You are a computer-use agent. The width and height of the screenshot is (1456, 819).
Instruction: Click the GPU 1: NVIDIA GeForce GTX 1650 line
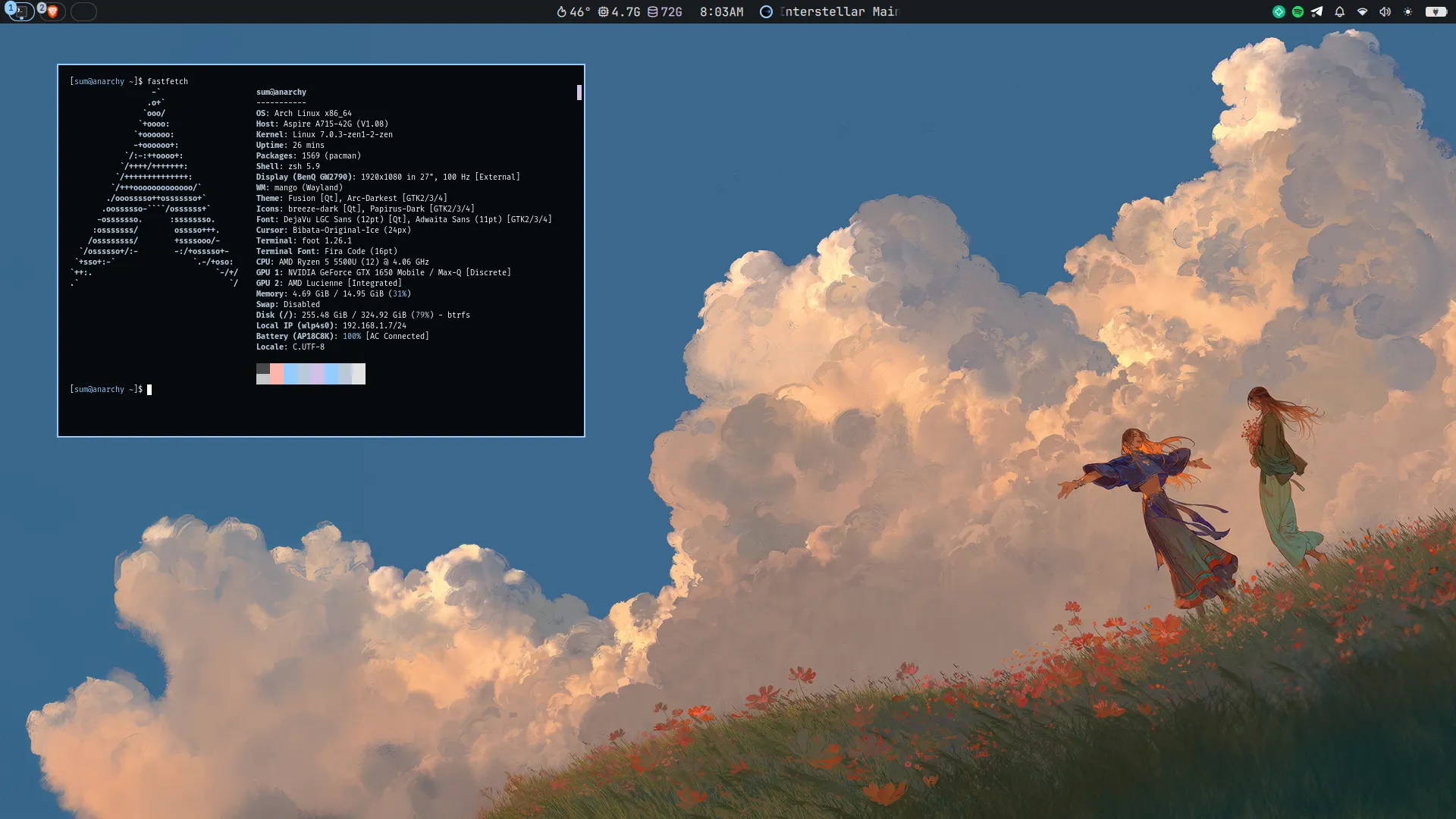click(x=384, y=272)
